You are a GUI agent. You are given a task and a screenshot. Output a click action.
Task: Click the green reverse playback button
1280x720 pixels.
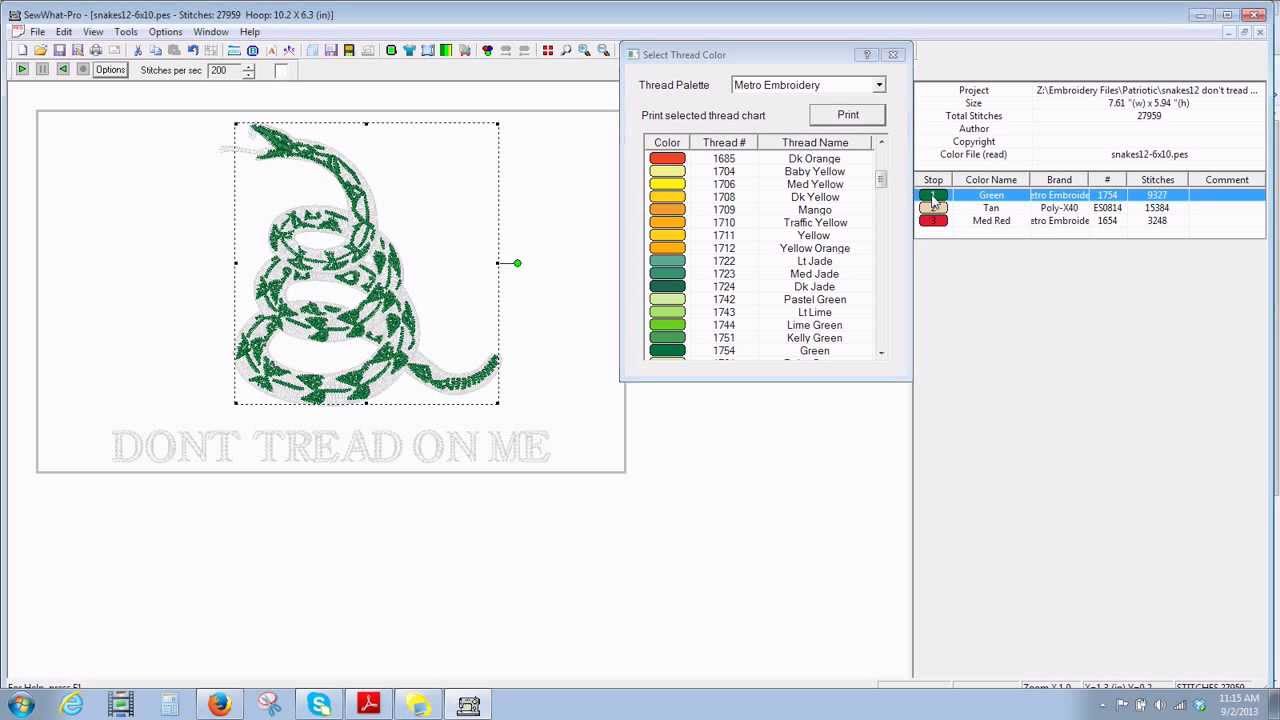pos(62,70)
